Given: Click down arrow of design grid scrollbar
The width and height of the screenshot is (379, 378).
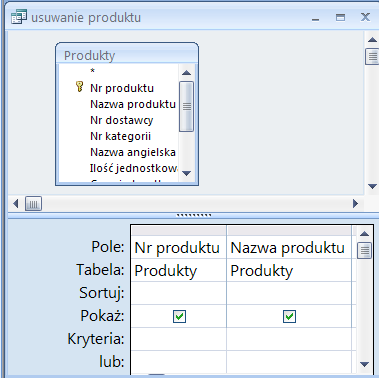Looking at the screenshot, I should [364, 364].
